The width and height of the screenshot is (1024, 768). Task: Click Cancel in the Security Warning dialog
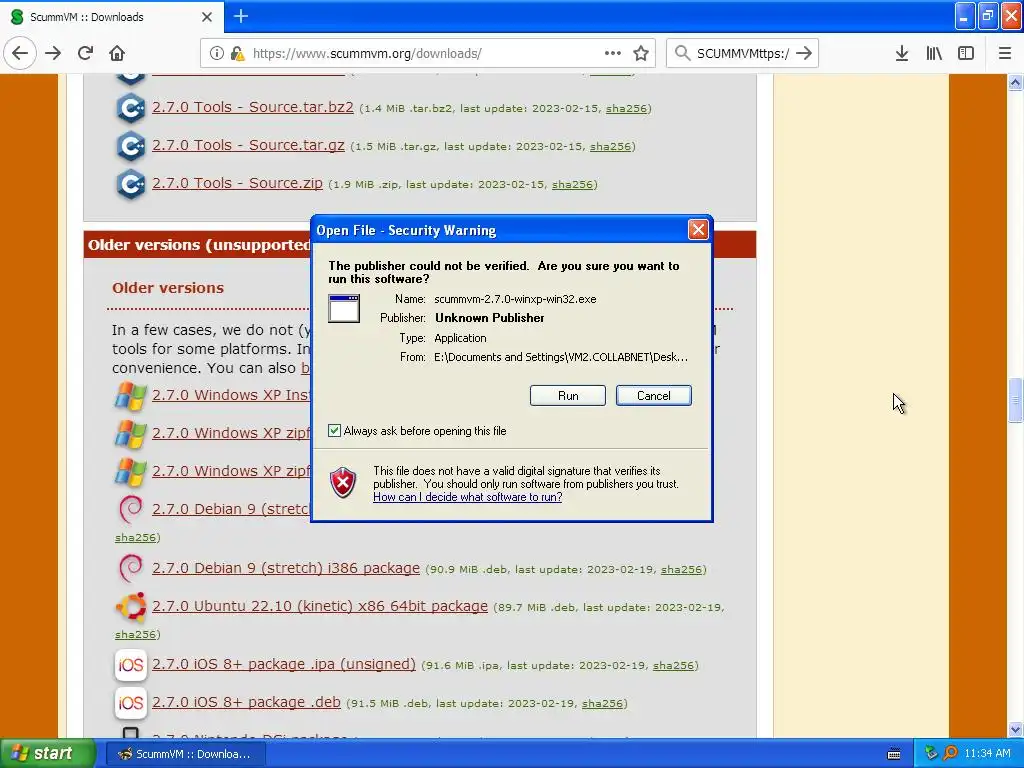point(653,396)
